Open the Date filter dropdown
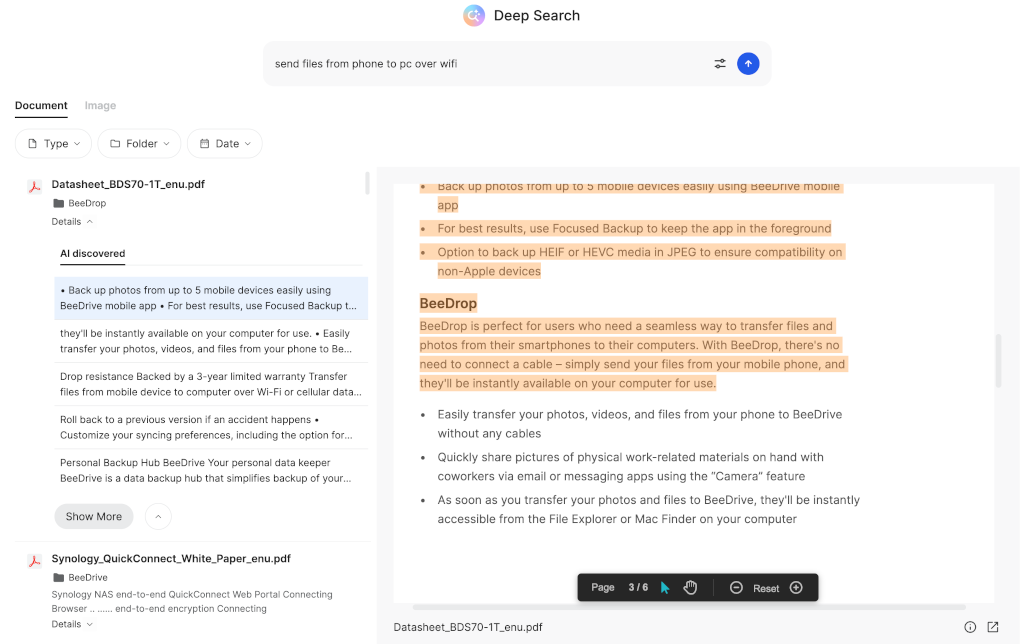Viewport: 1024px width, 644px height. (x=224, y=143)
